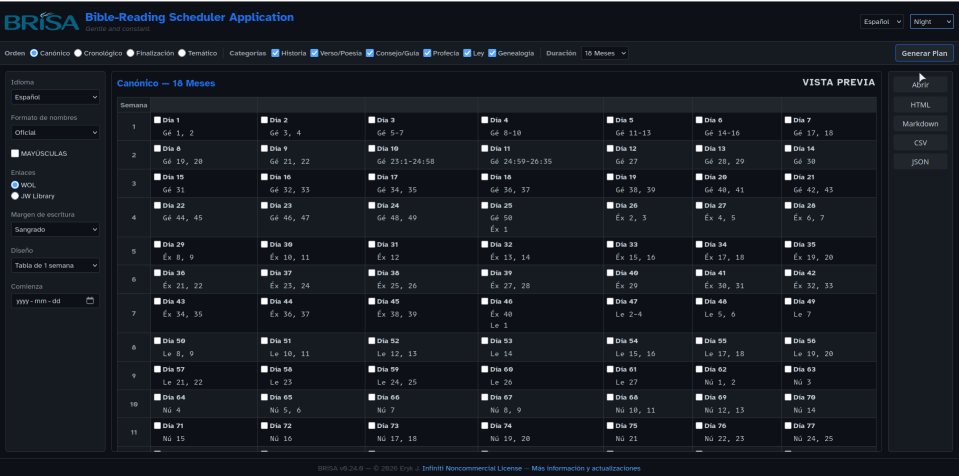The image size is (959, 476).
Task: Mark Día 2 as read
Action: [264, 120]
